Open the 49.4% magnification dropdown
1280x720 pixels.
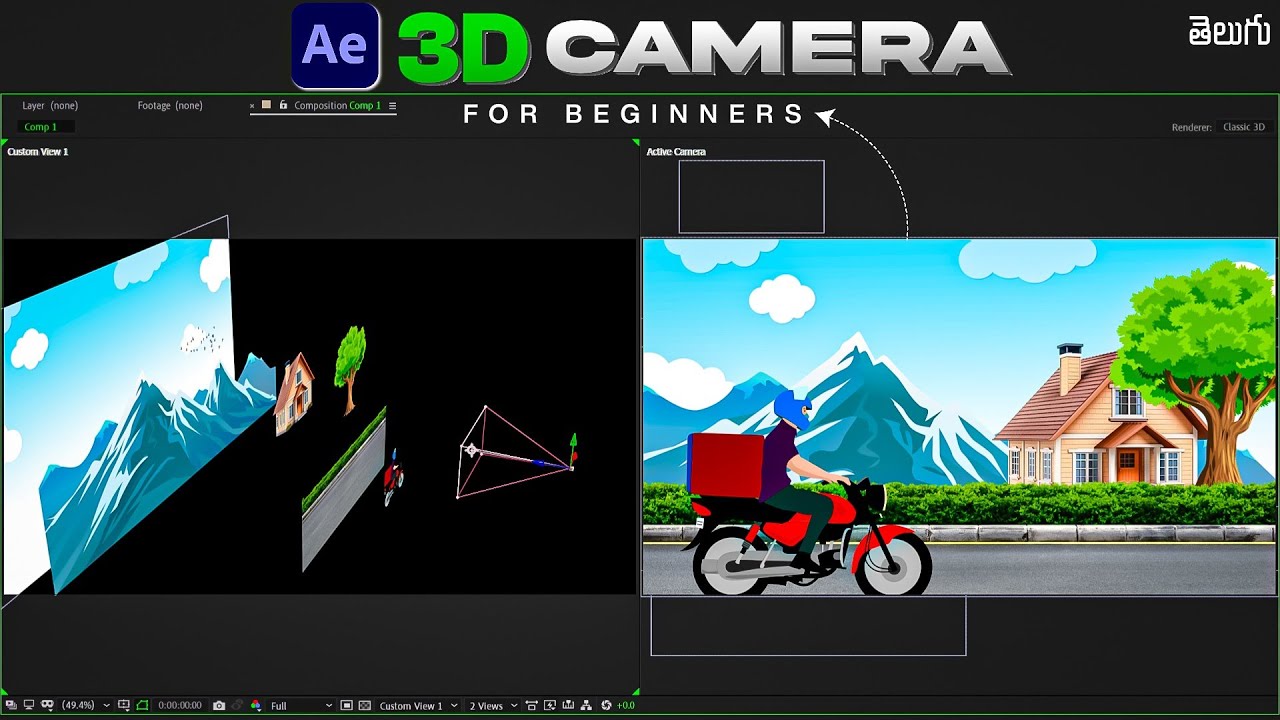coord(85,705)
